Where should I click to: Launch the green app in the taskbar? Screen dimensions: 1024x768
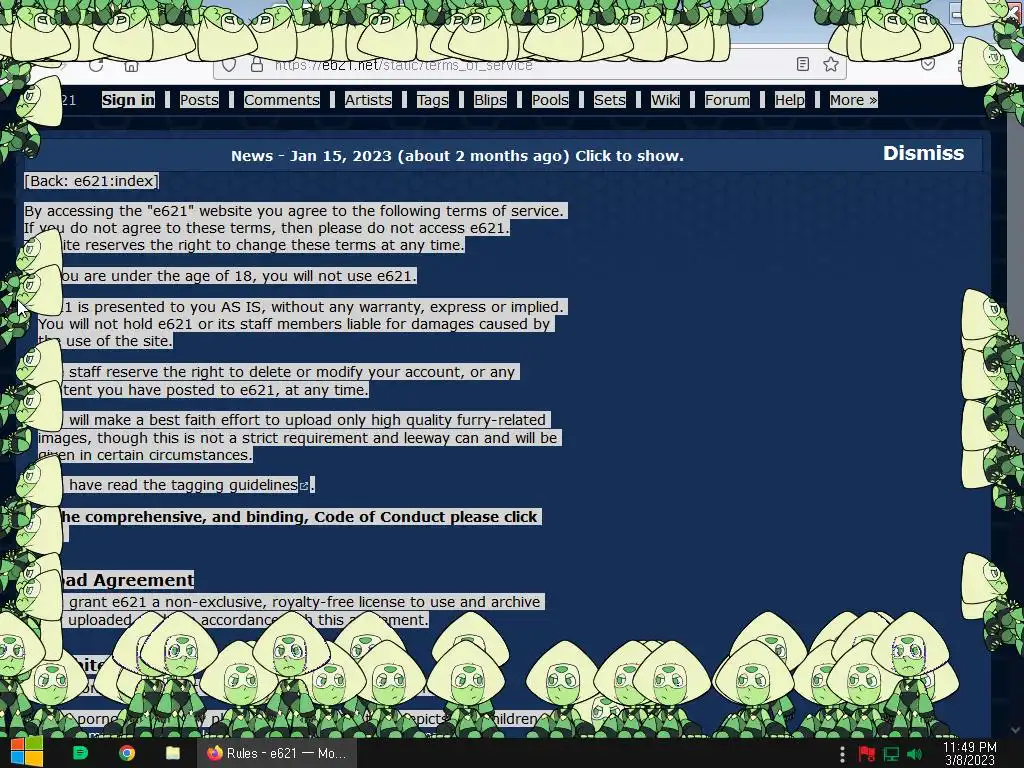(x=80, y=753)
